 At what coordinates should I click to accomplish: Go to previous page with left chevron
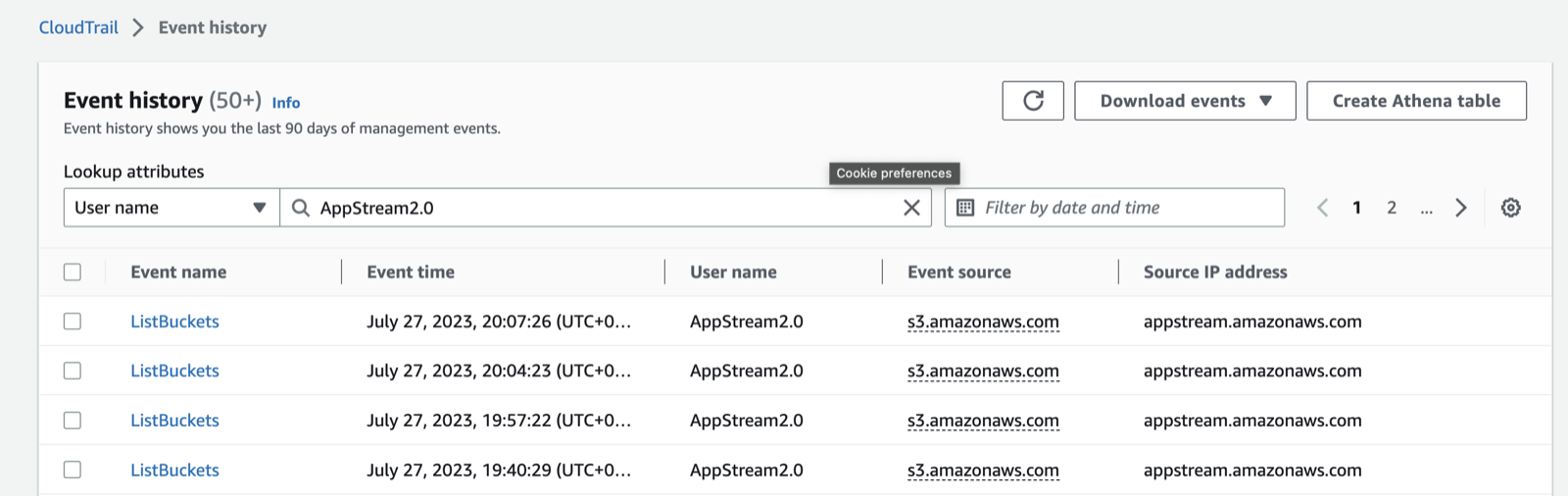click(1323, 208)
